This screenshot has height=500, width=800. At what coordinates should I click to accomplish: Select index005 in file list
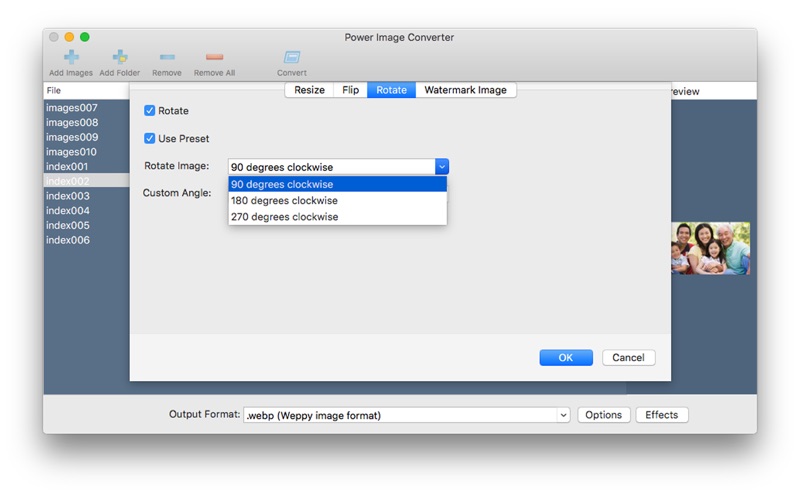(86, 226)
